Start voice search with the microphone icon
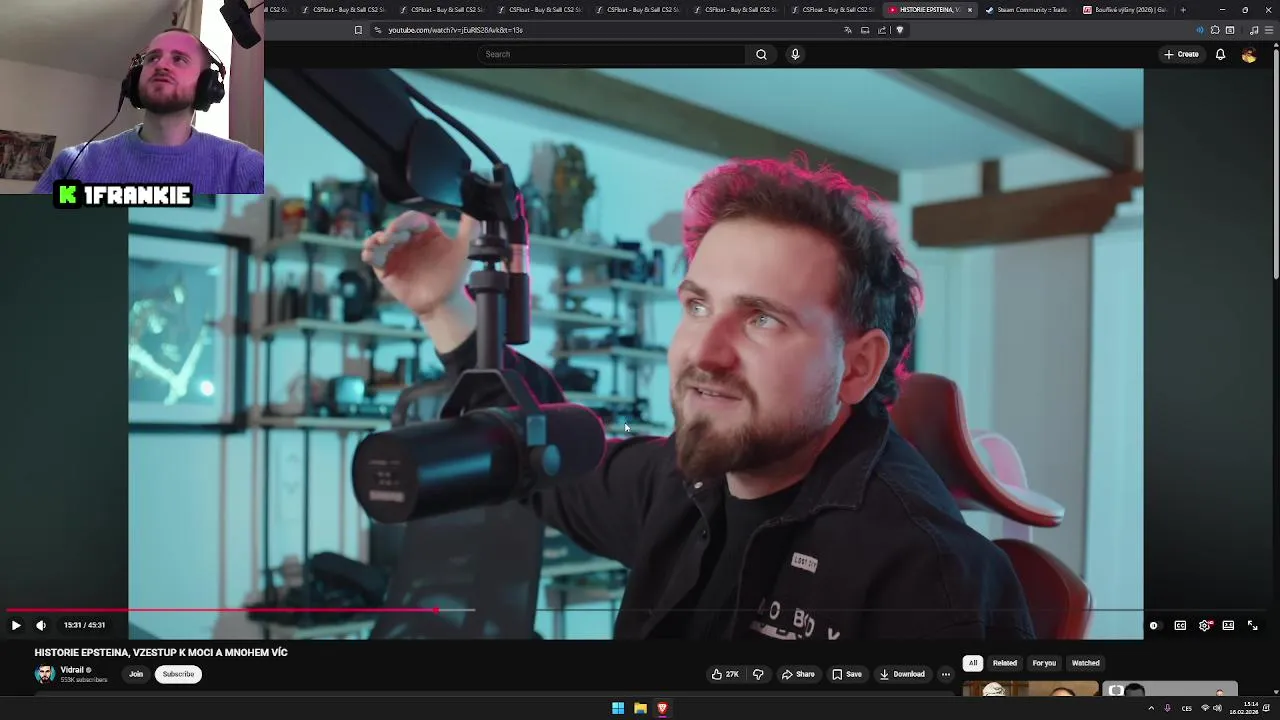The width and height of the screenshot is (1280, 720). (795, 54)
